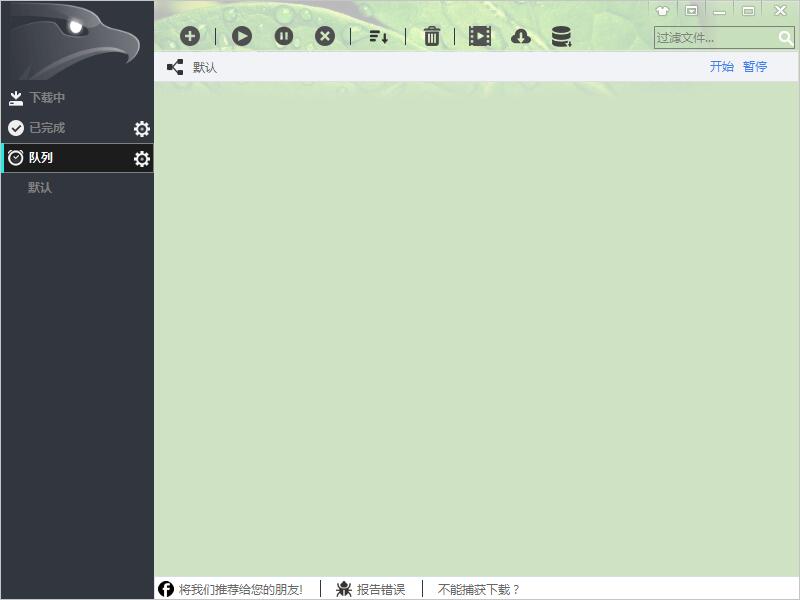Click the search magnifier icon

pyautogui.click(x=785, y=38)
